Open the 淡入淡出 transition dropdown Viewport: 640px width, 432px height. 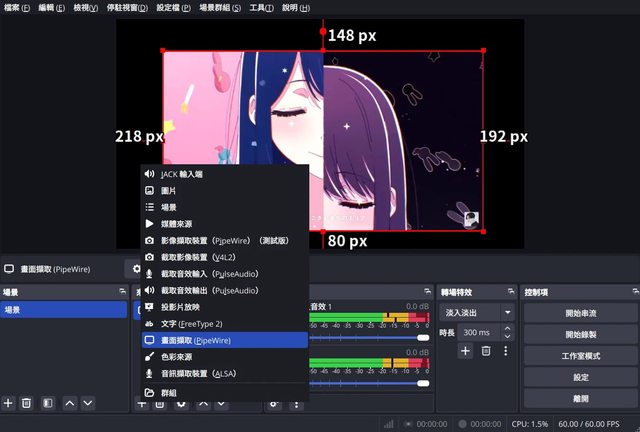coord(478,313)
